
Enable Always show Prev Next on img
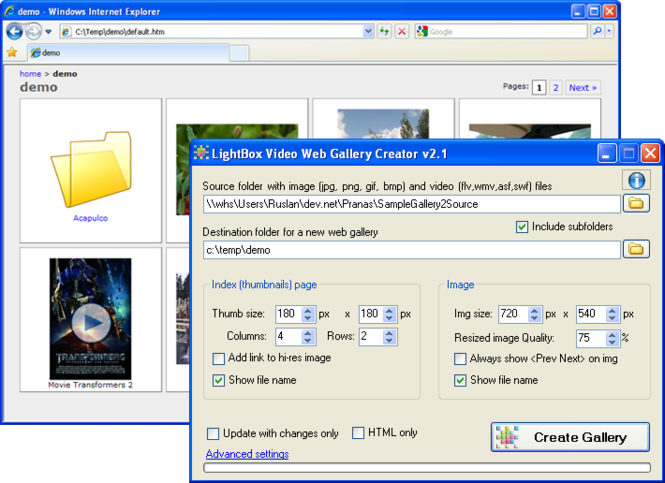click(460, 359)
